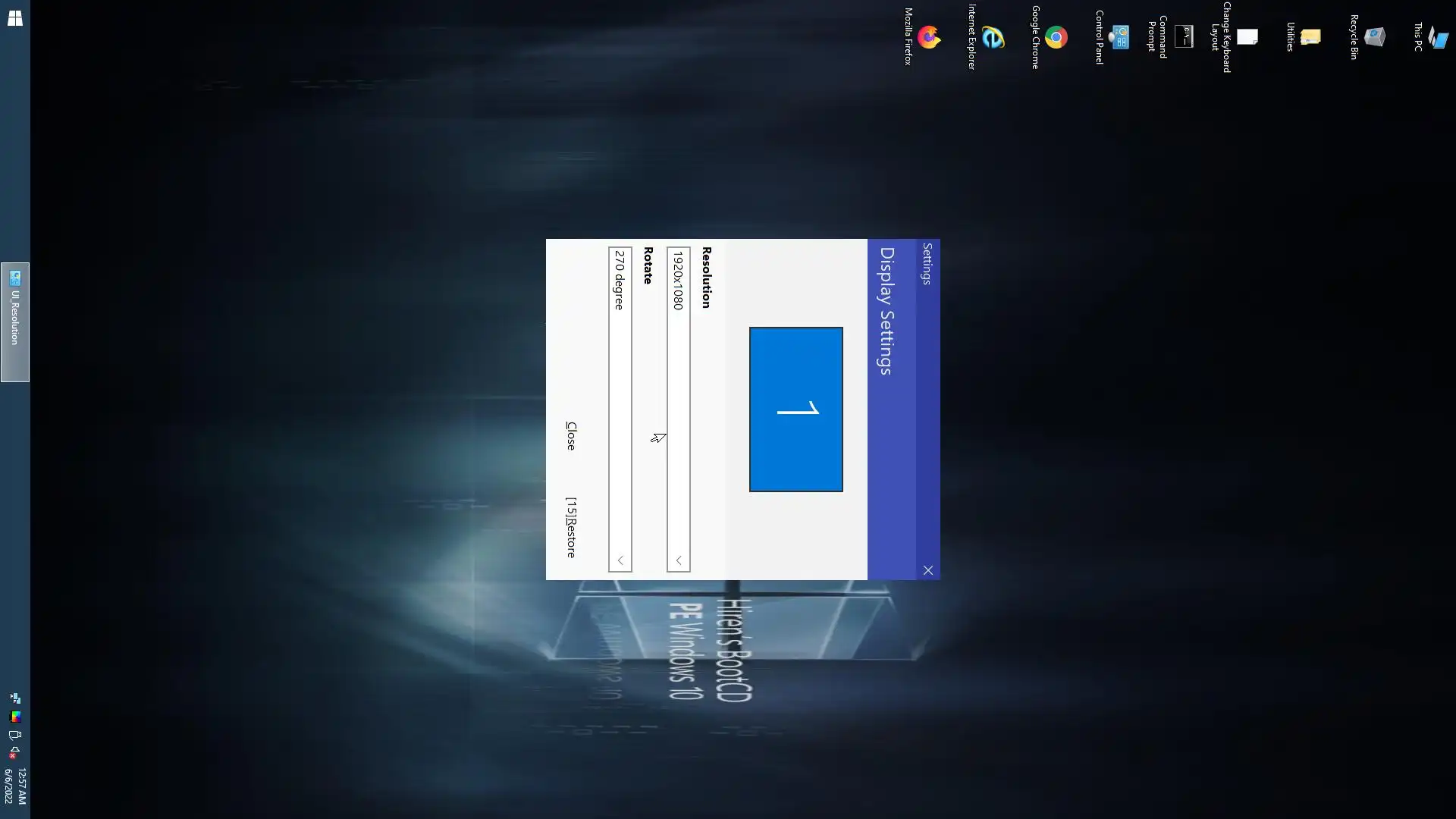Click the Change Keyboard Layout desktop icon
Screen dimensions: 1456x819
(x=1247, y=36)
